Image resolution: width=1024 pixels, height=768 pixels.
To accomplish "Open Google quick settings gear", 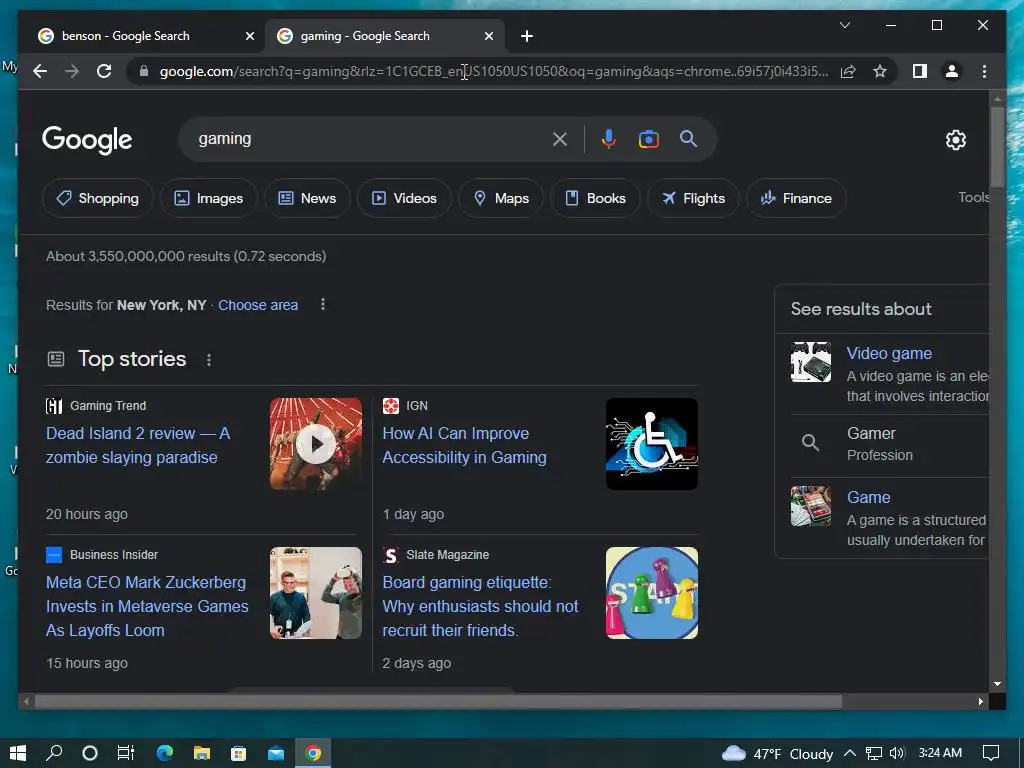I will coord(955,140).
